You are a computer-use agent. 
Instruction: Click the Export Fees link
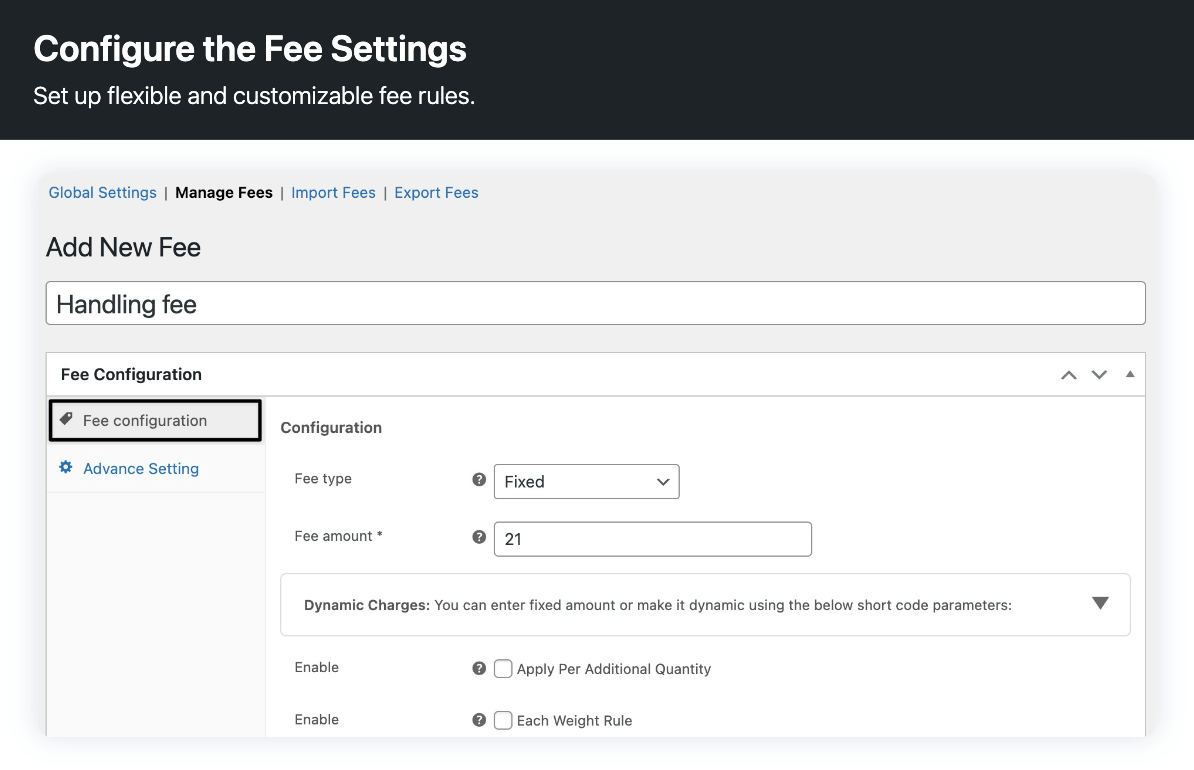(x=436, y=192)
